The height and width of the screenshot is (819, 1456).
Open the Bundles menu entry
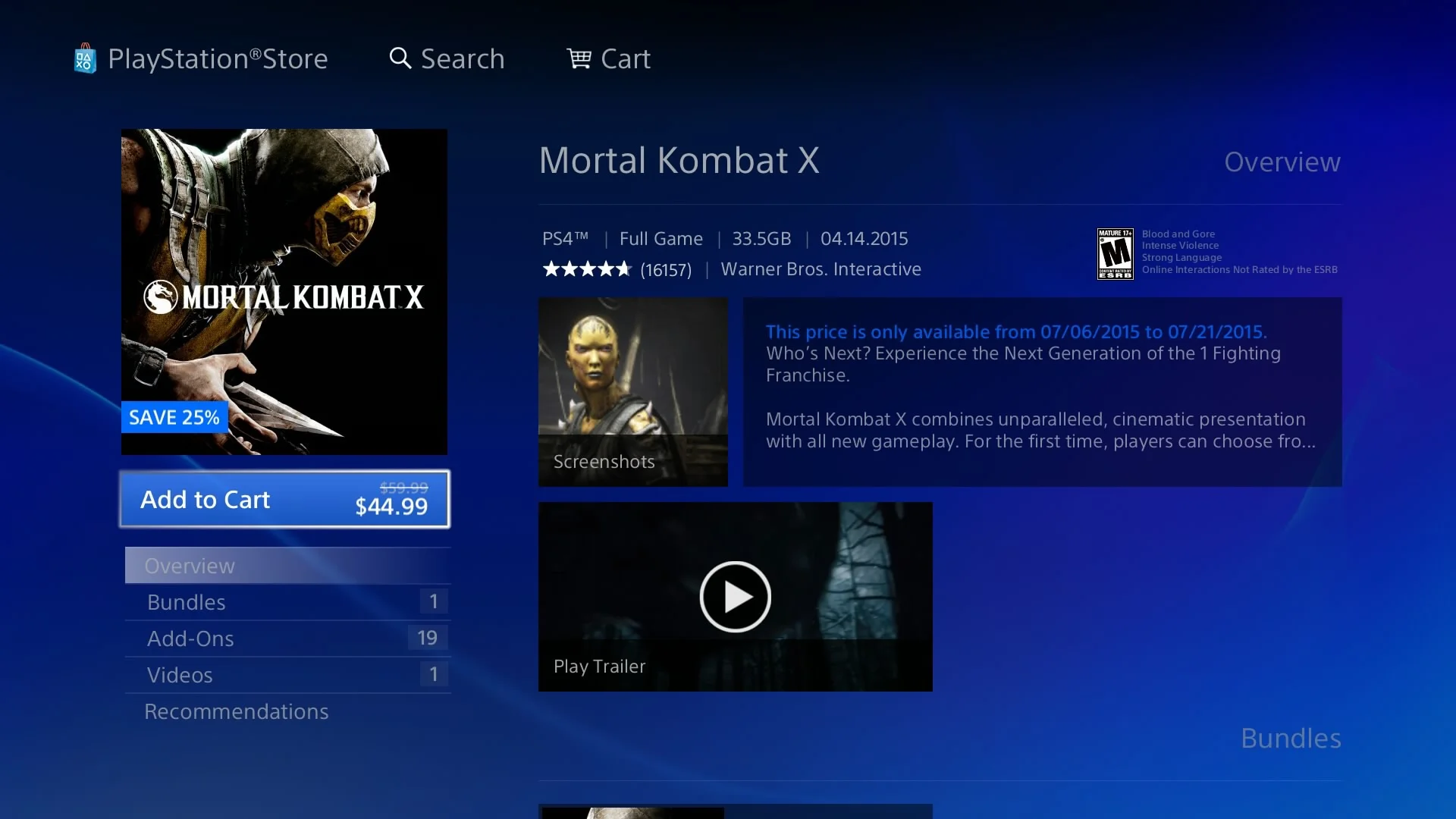tap(287, 602)
